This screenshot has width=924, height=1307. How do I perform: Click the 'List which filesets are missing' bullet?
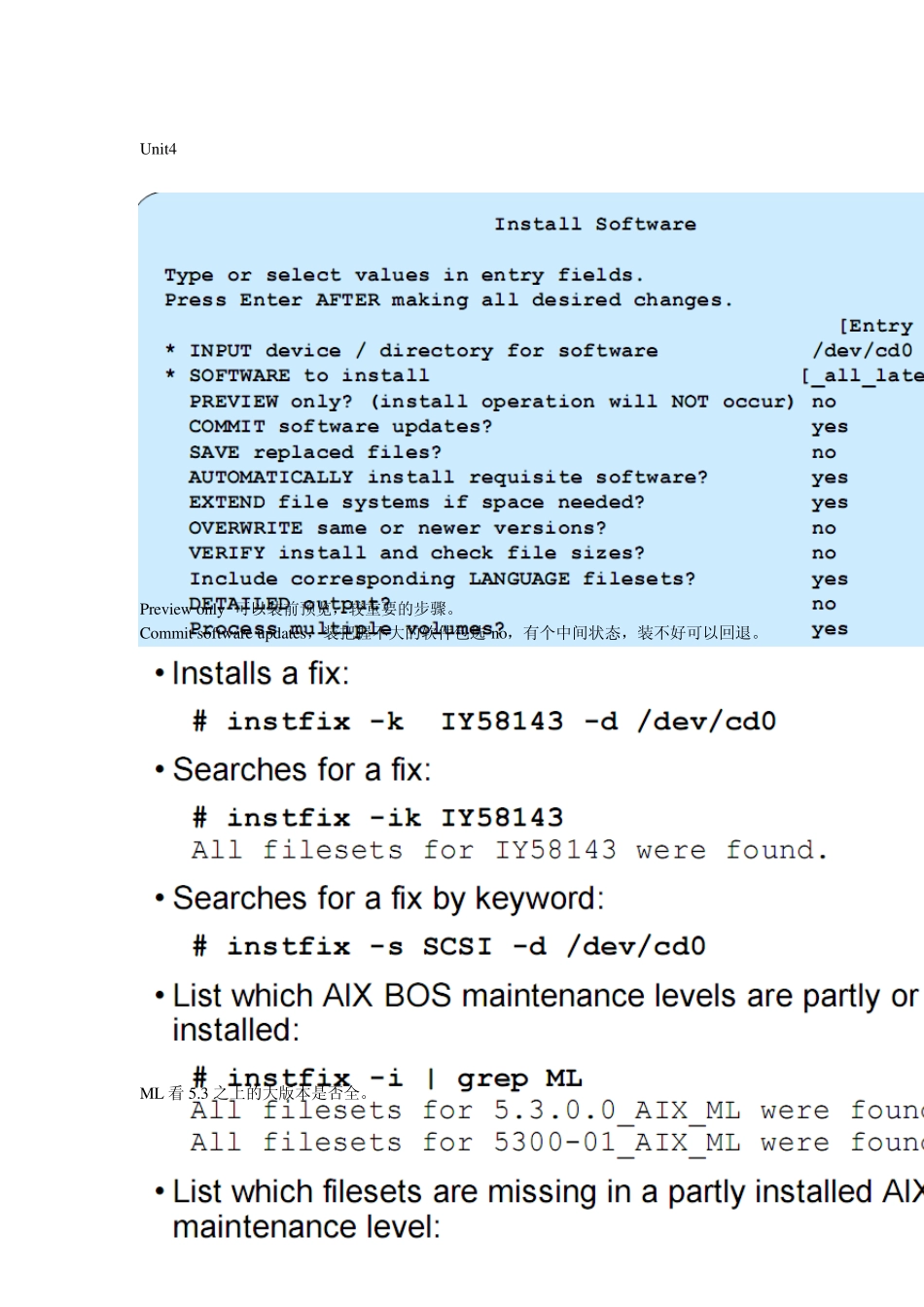(x=545, y=1192)
